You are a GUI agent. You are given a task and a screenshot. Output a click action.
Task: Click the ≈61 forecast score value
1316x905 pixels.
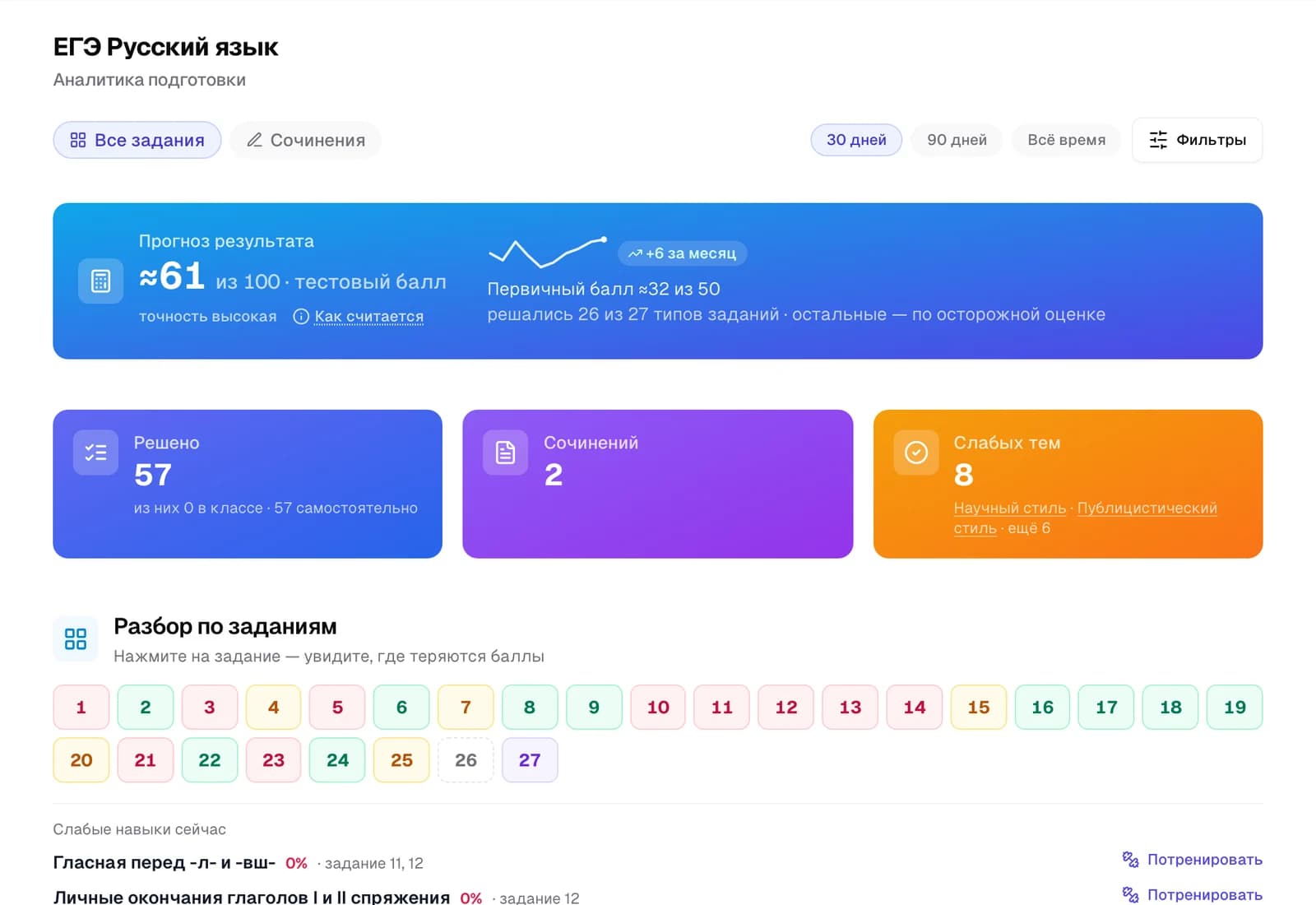[172, 276]
